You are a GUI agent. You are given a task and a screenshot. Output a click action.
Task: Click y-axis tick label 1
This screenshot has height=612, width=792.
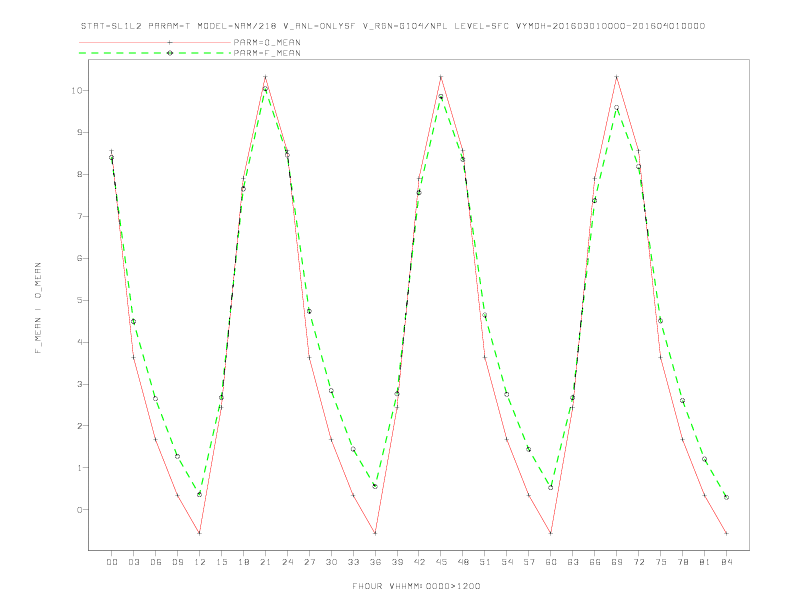(80, 468)
